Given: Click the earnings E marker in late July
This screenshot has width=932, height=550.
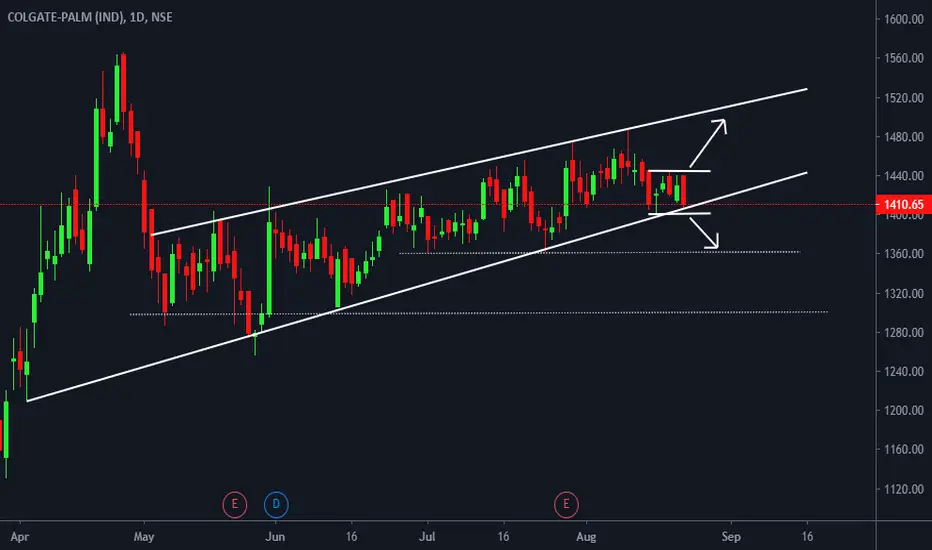Looking at the screenshot, I should pyautogui.click(x=566, y=505).
